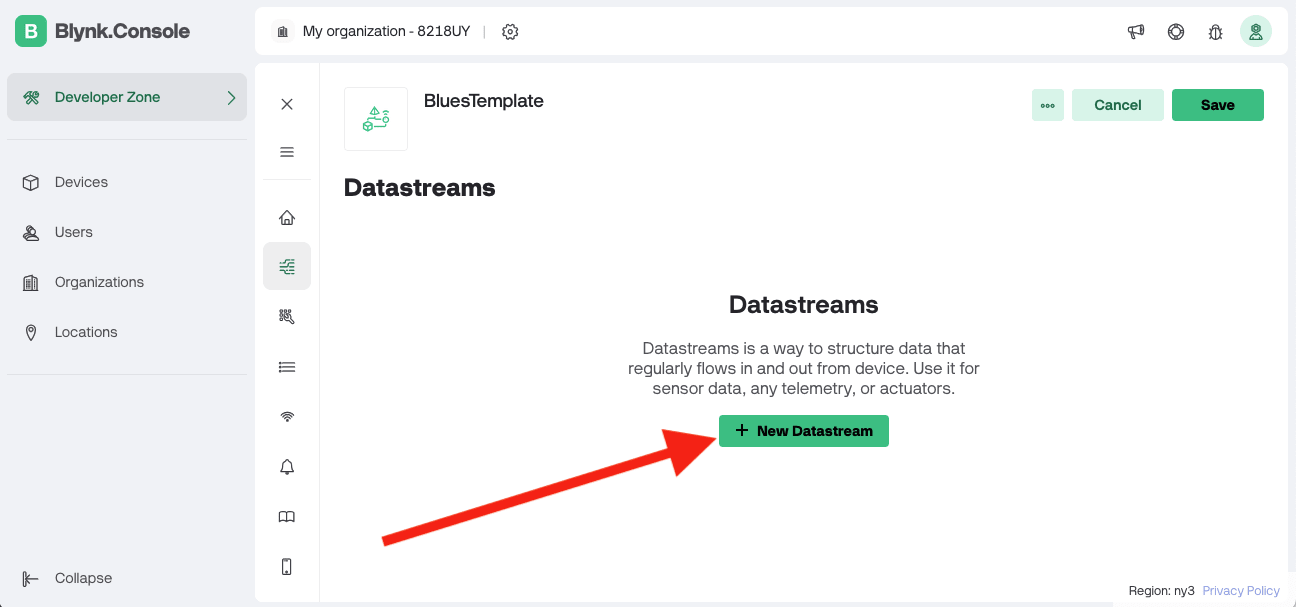Open Developer Zone section

127,97
